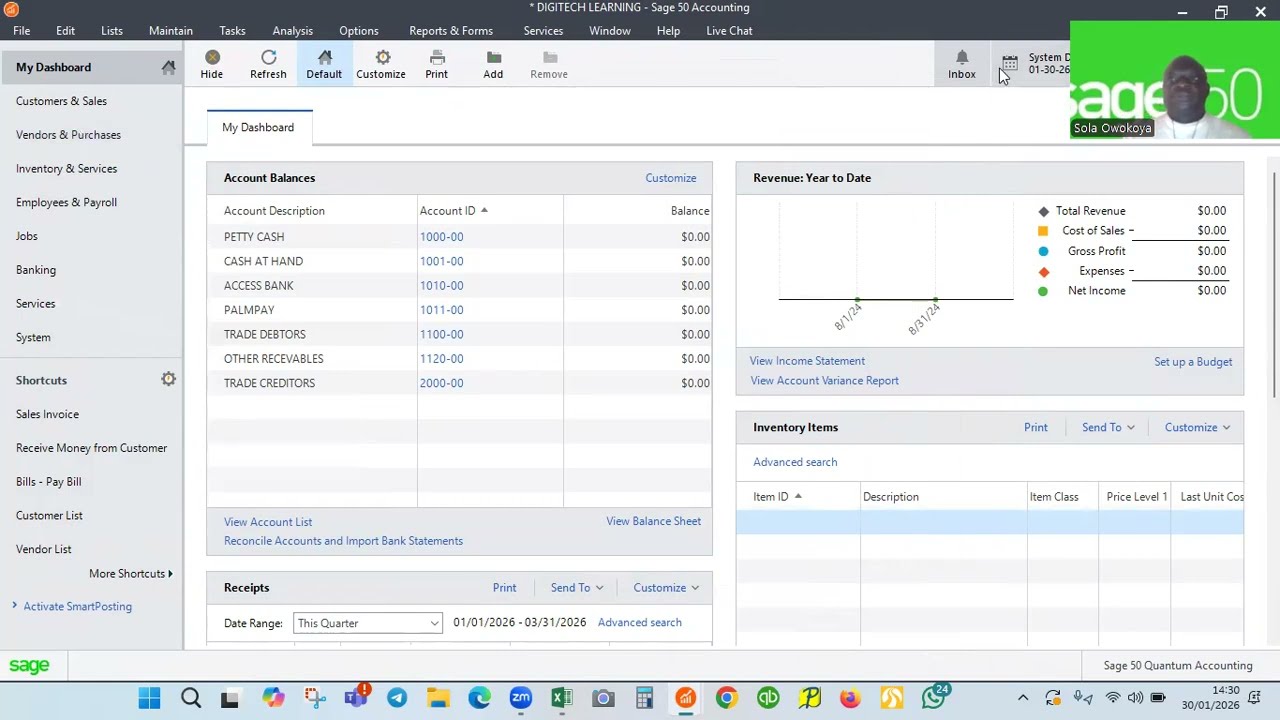The image size is (1280, 720).
Task: Open the Maintain menu
Action: pyautogui.click(x=171, y=31)
